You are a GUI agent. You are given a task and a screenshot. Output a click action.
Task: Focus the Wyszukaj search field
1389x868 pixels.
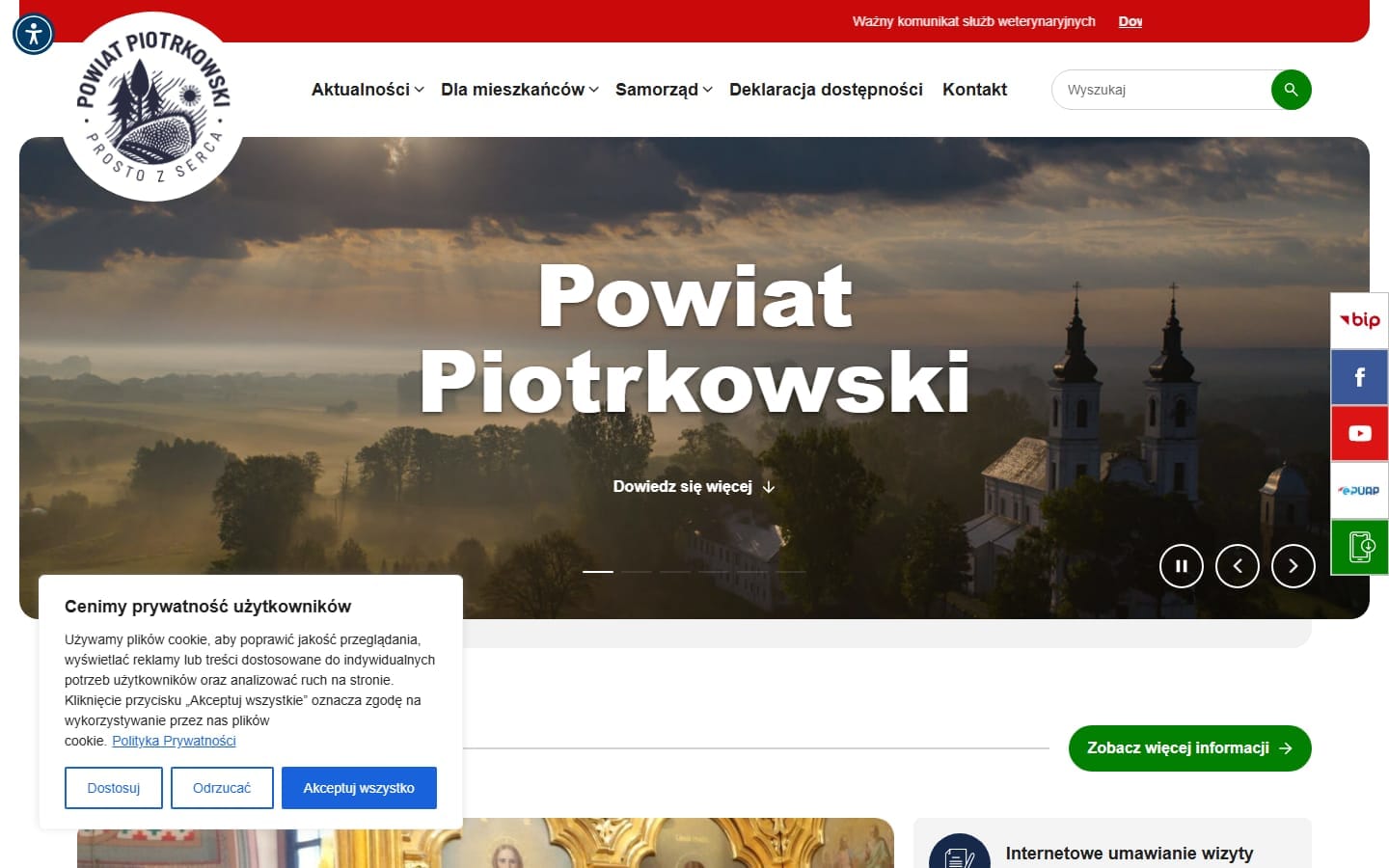point(1162,90)
